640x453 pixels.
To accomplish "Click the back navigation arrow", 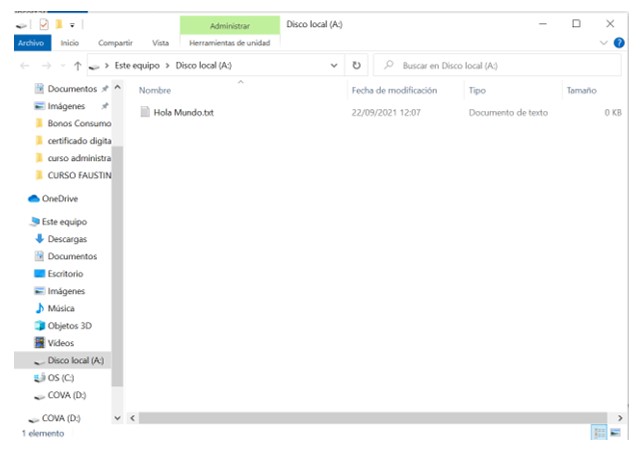I will click(x=25, y=65).
